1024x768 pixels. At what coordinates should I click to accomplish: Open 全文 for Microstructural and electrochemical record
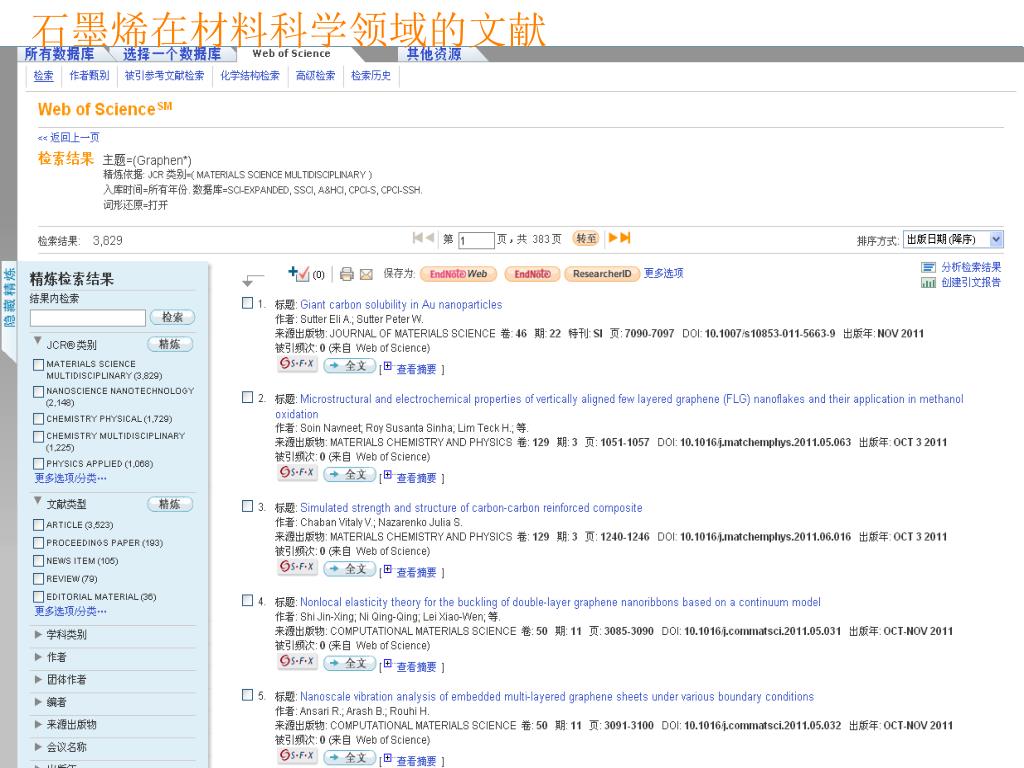(349, 475)
